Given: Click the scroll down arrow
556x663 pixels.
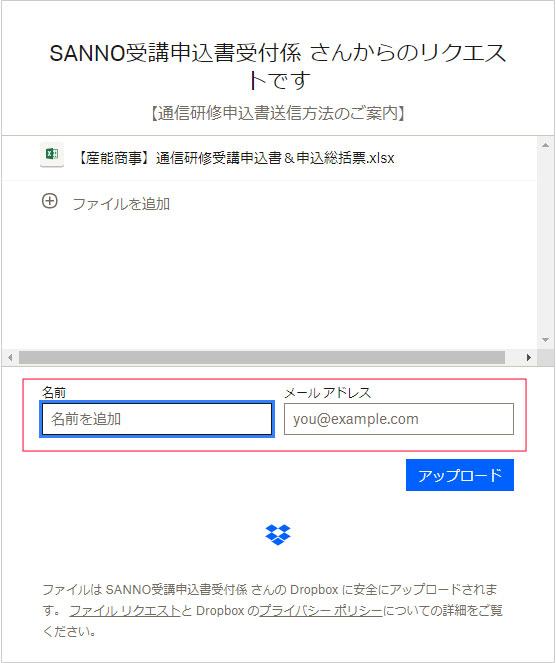Looking at the screenshot, I should [x=545, y=340].
